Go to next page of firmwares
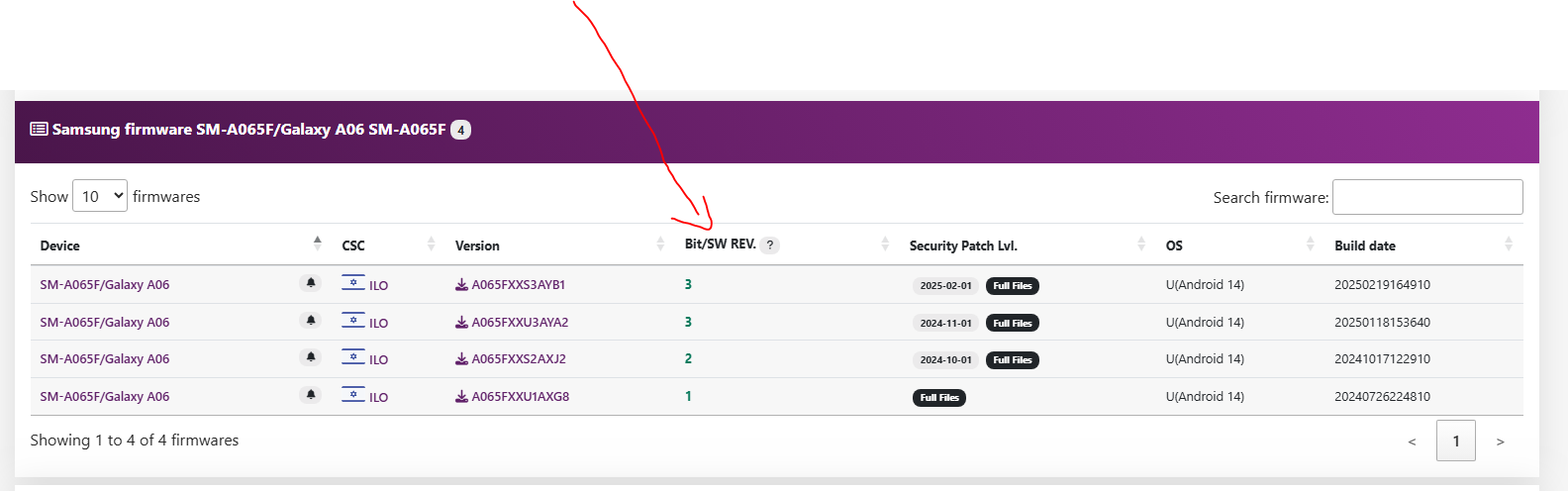The image size is (1568, 491). [x=1500, y=442]
